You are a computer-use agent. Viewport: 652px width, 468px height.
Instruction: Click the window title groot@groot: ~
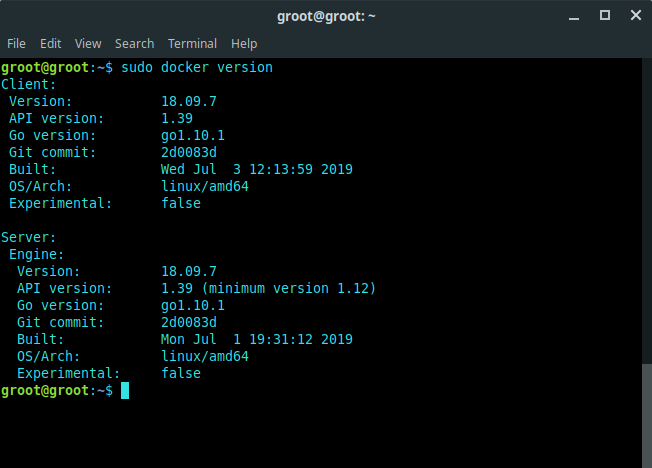point(326,16)
